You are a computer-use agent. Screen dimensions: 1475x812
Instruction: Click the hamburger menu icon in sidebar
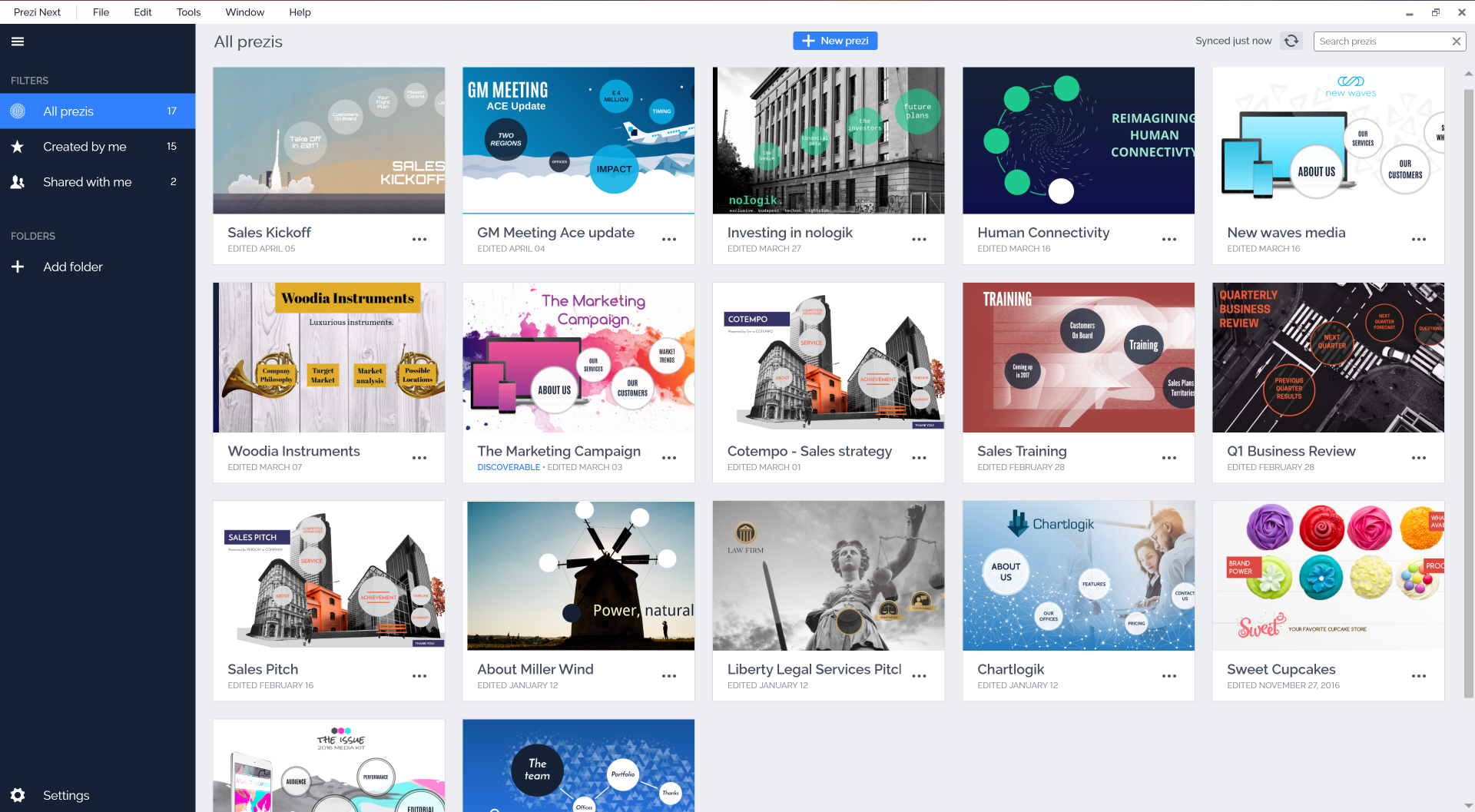[x=18, y=41]
